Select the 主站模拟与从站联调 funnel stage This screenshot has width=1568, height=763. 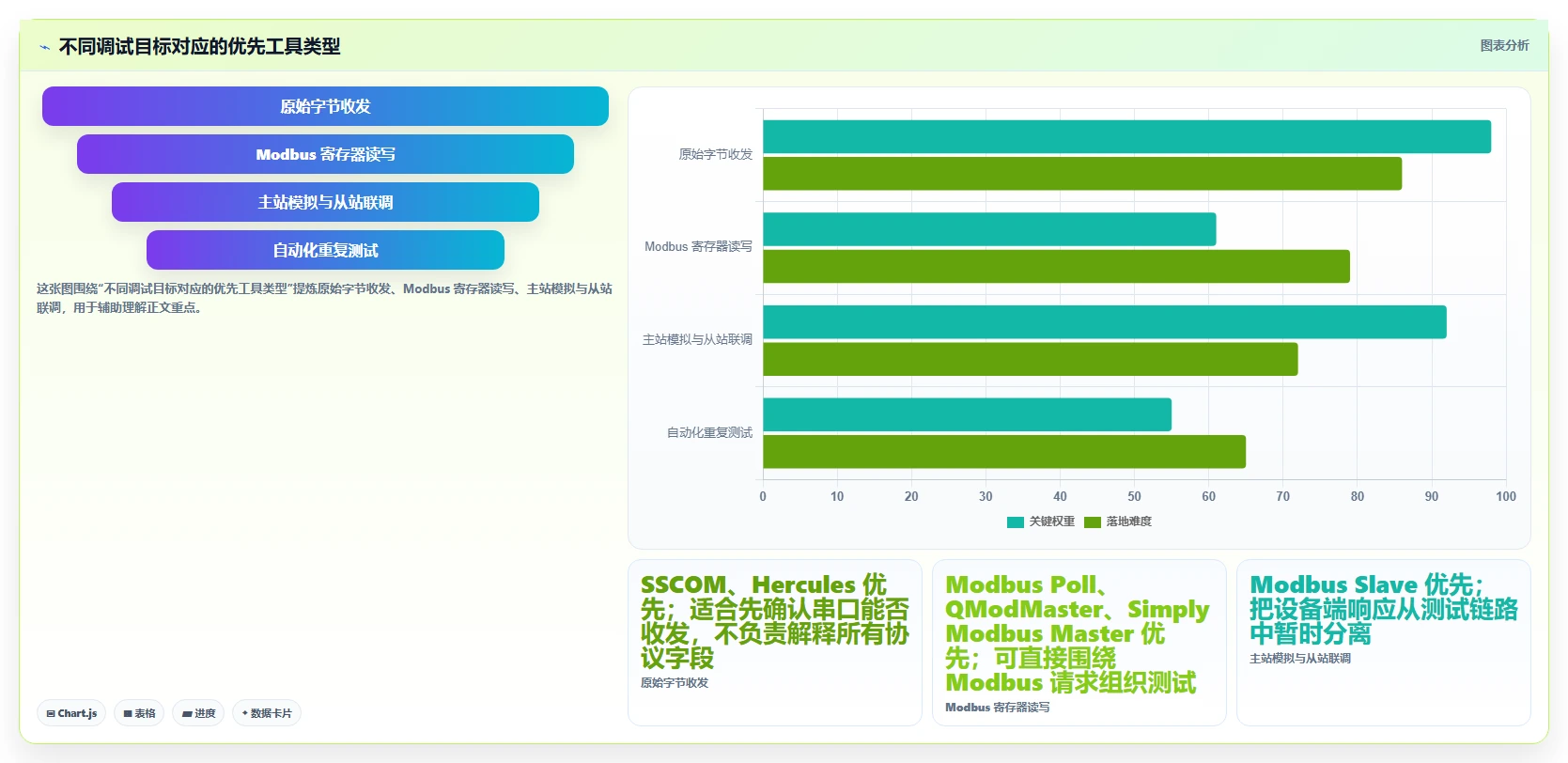325,202
